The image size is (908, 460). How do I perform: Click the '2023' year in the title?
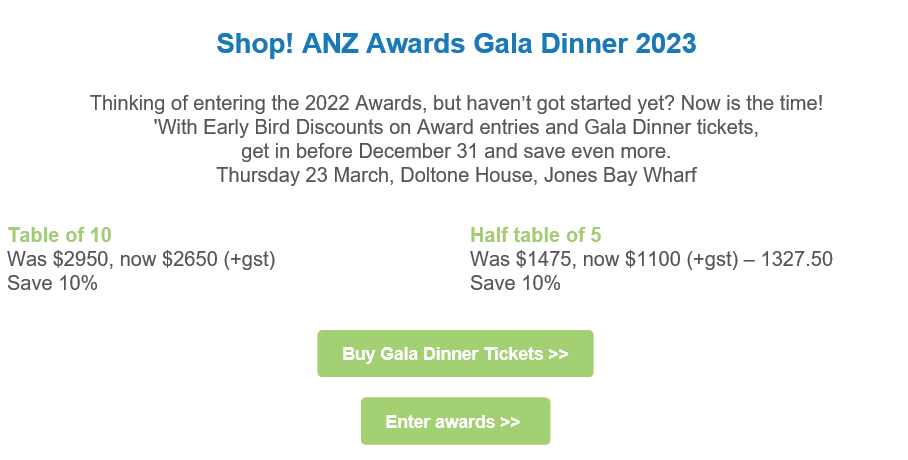click(664, 45)
